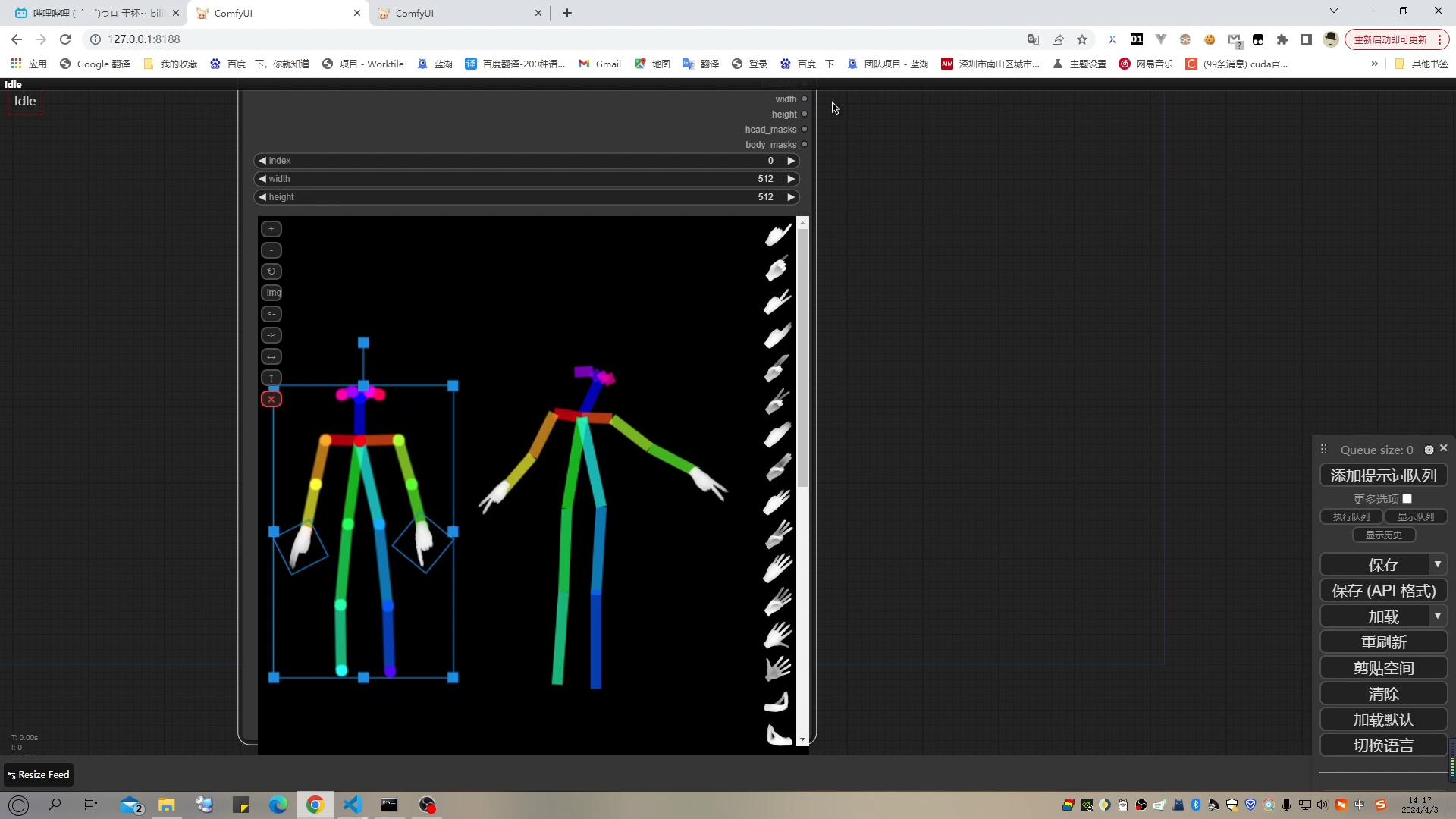
Task: Toggle the head_masks output connector
Action: pos(806,129)
